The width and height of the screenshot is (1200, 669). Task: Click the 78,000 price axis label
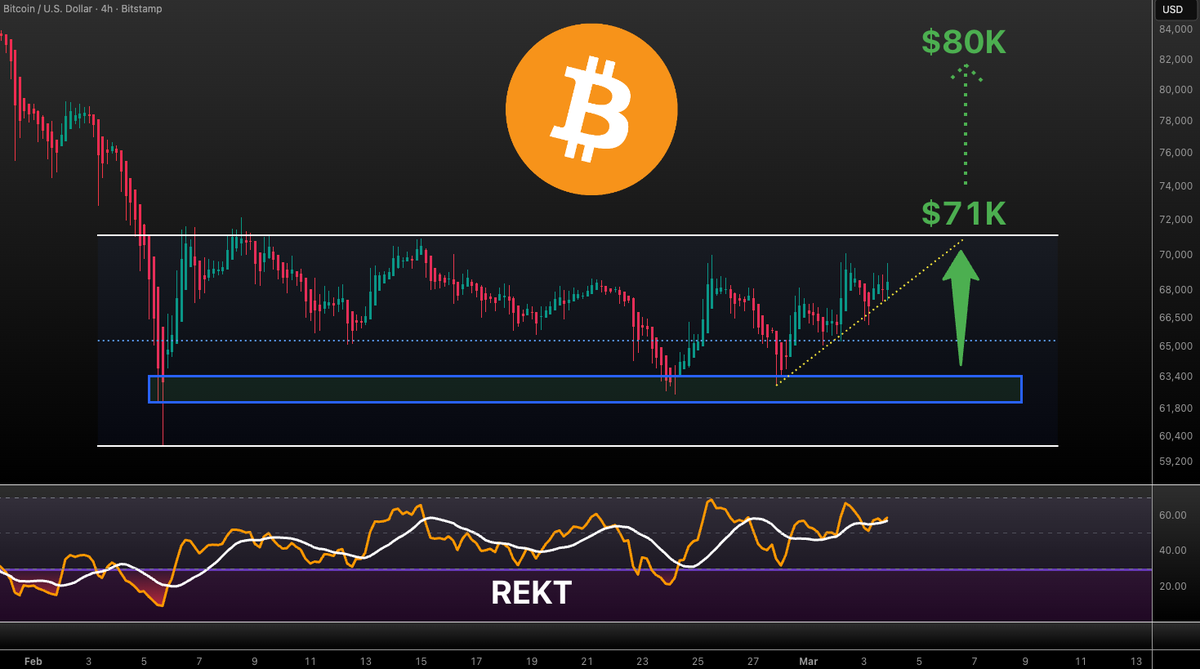[1176, 122]
